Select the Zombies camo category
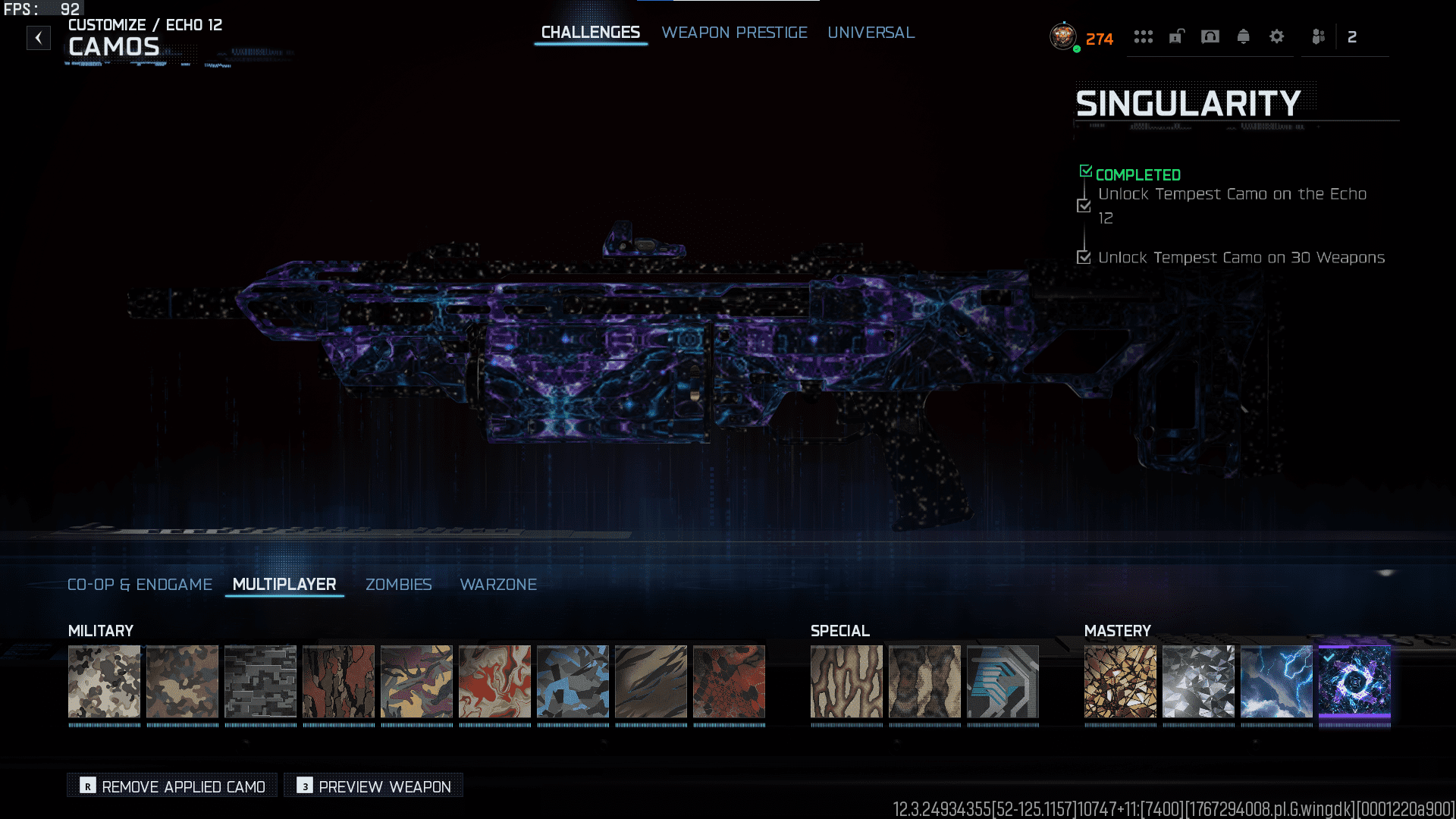Image resolution: width=1456 pixels, height=819 pixels. pyautogui.click(x=398, y=585)
